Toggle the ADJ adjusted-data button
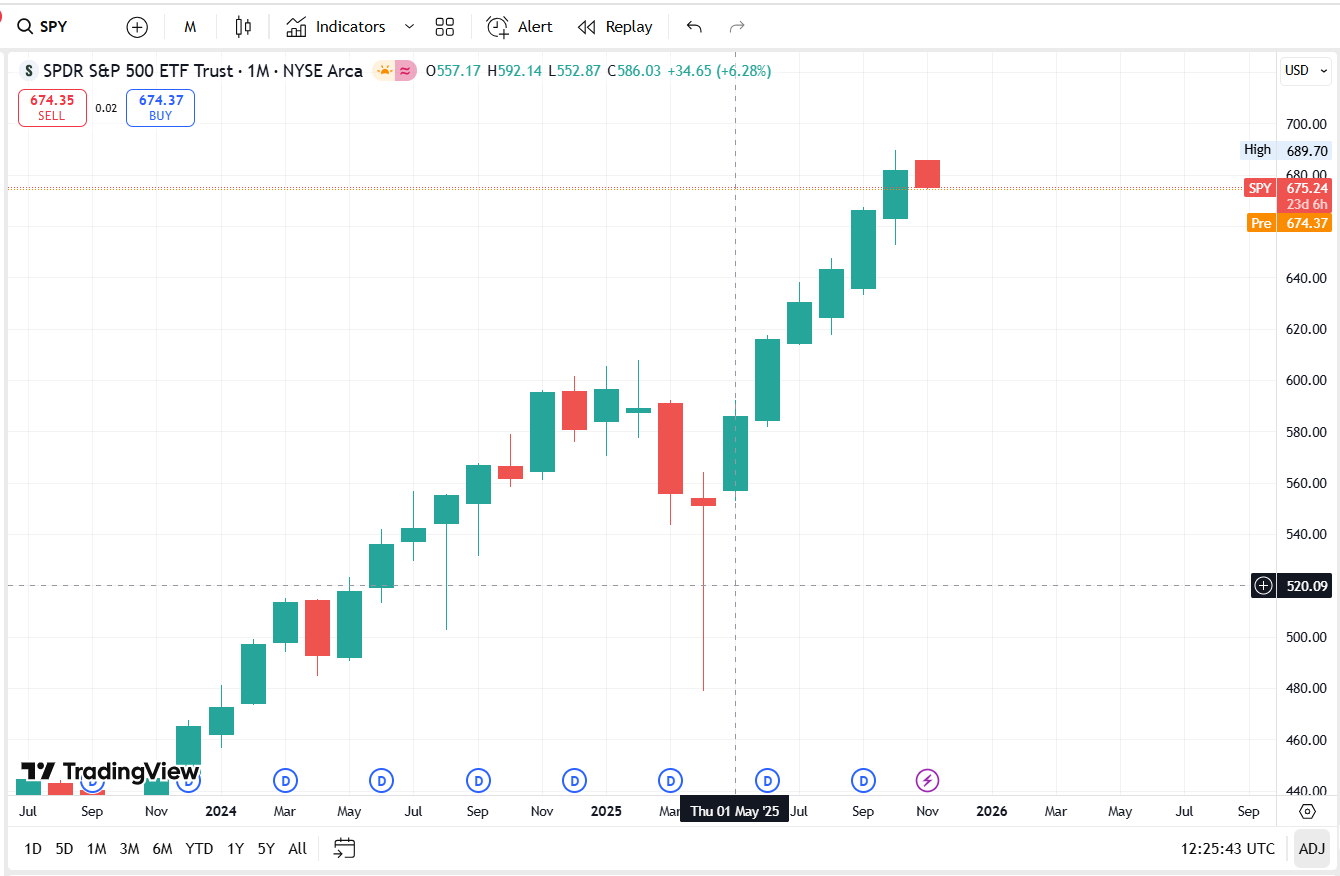This screenshot has width=1340, height=876. click(x=1312, y=849)
